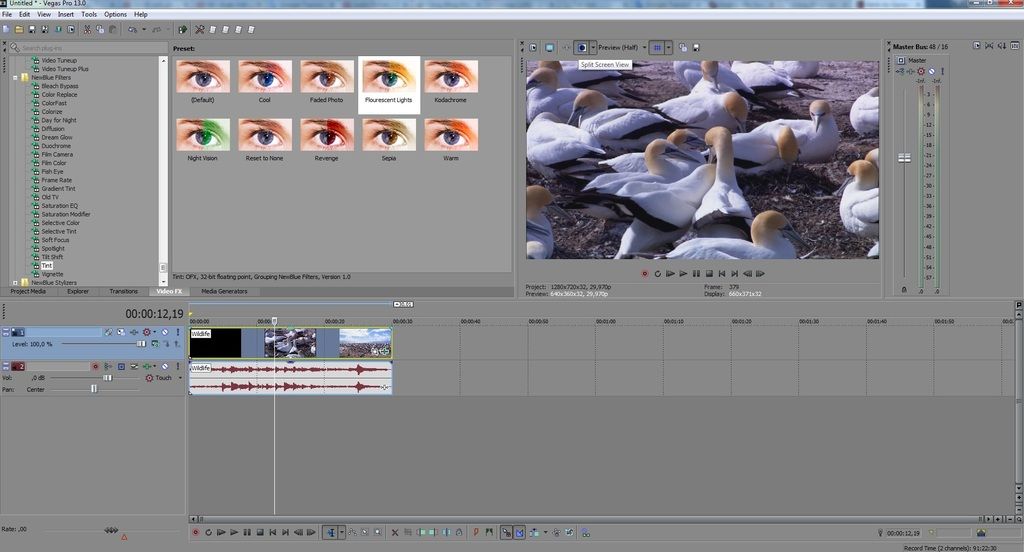This screenshot has width=1024, height=552.
Task: Switch to the Transitions tab
Action: 123,291
